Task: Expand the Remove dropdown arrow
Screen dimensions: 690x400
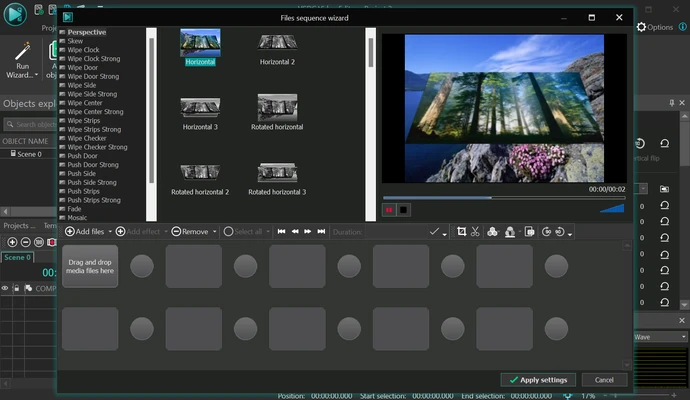Action: [x=215, y=231]
